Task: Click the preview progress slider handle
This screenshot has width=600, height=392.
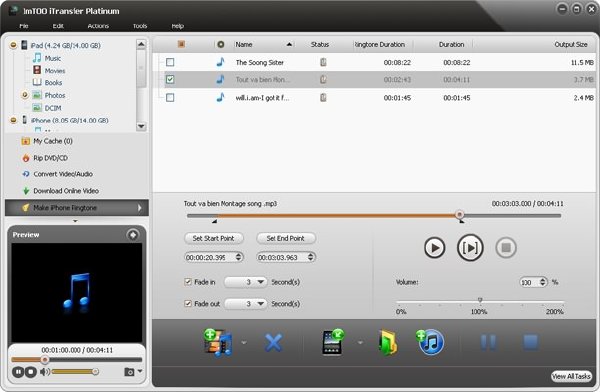Action: click(45, 359)
